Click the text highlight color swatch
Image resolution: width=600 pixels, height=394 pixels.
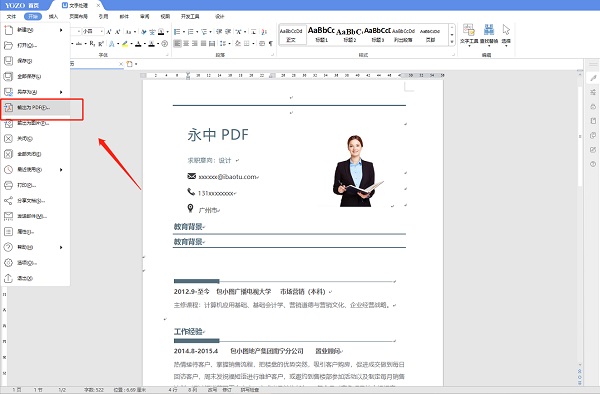(x=125, y=44)
